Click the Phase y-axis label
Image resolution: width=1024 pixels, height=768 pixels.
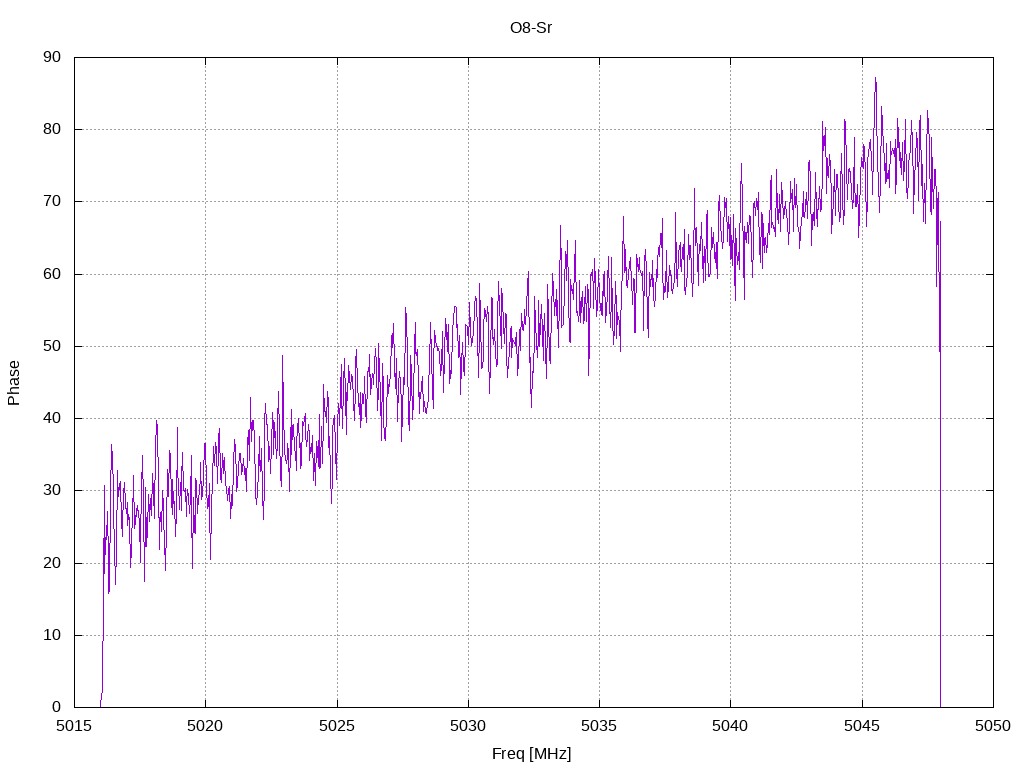(14, 383)
